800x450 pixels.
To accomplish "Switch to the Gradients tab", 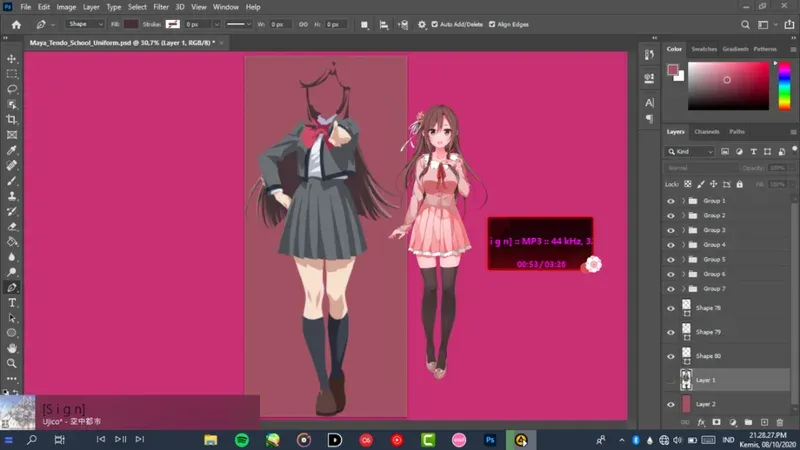I will (735, 49).
